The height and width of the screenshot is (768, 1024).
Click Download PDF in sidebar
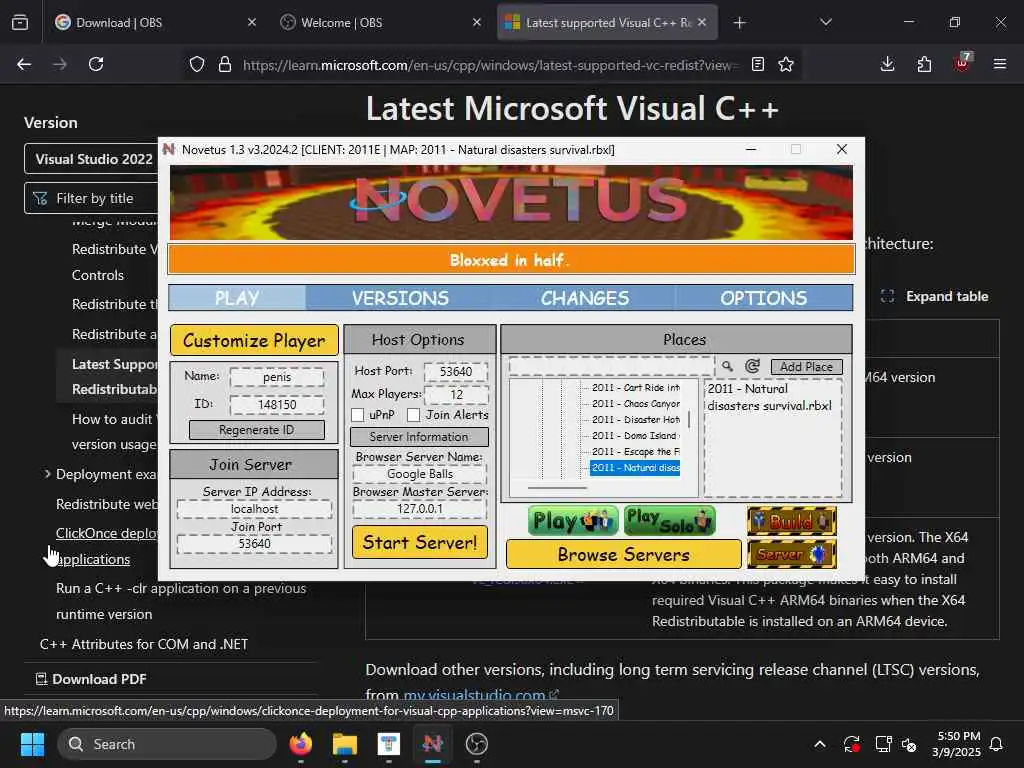pos(91,679)
